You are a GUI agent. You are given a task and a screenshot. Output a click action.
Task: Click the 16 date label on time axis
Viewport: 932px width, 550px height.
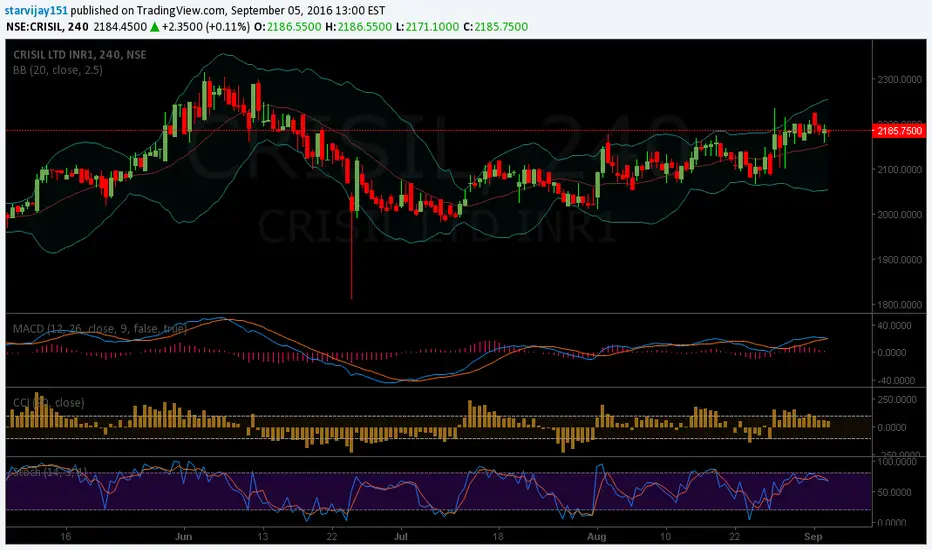[65, 536]
